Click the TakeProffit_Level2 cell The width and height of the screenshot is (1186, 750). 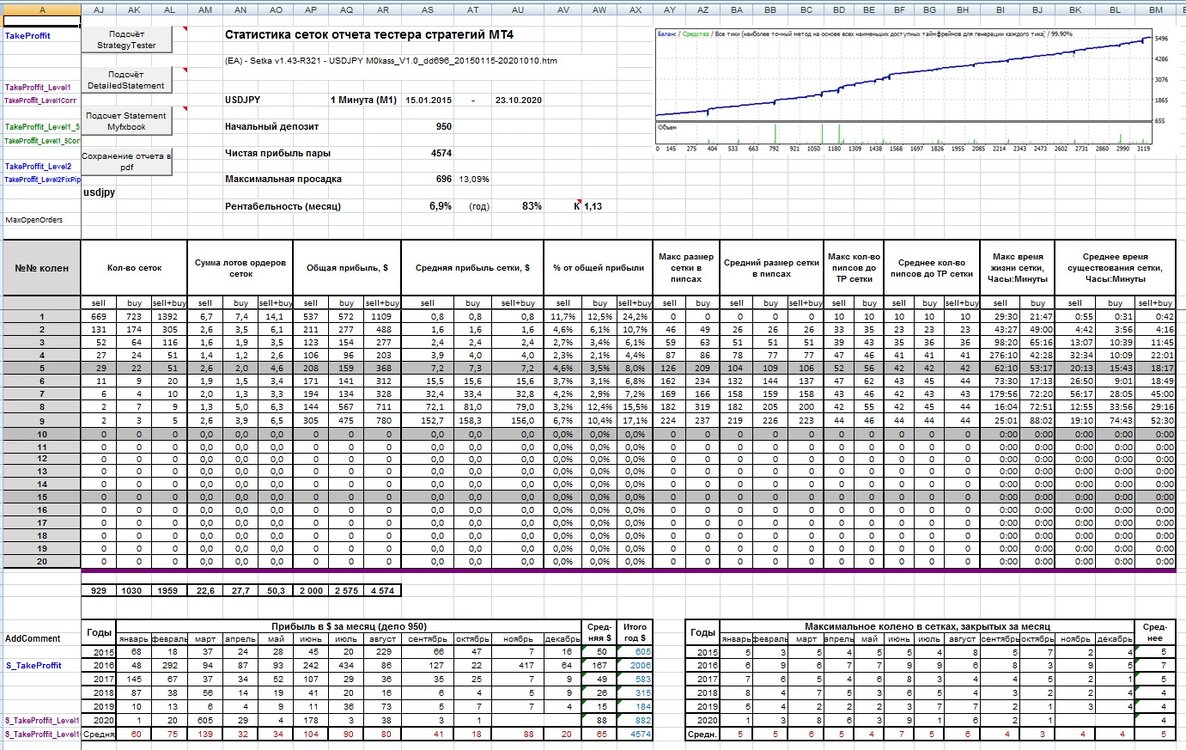(38, 166)
